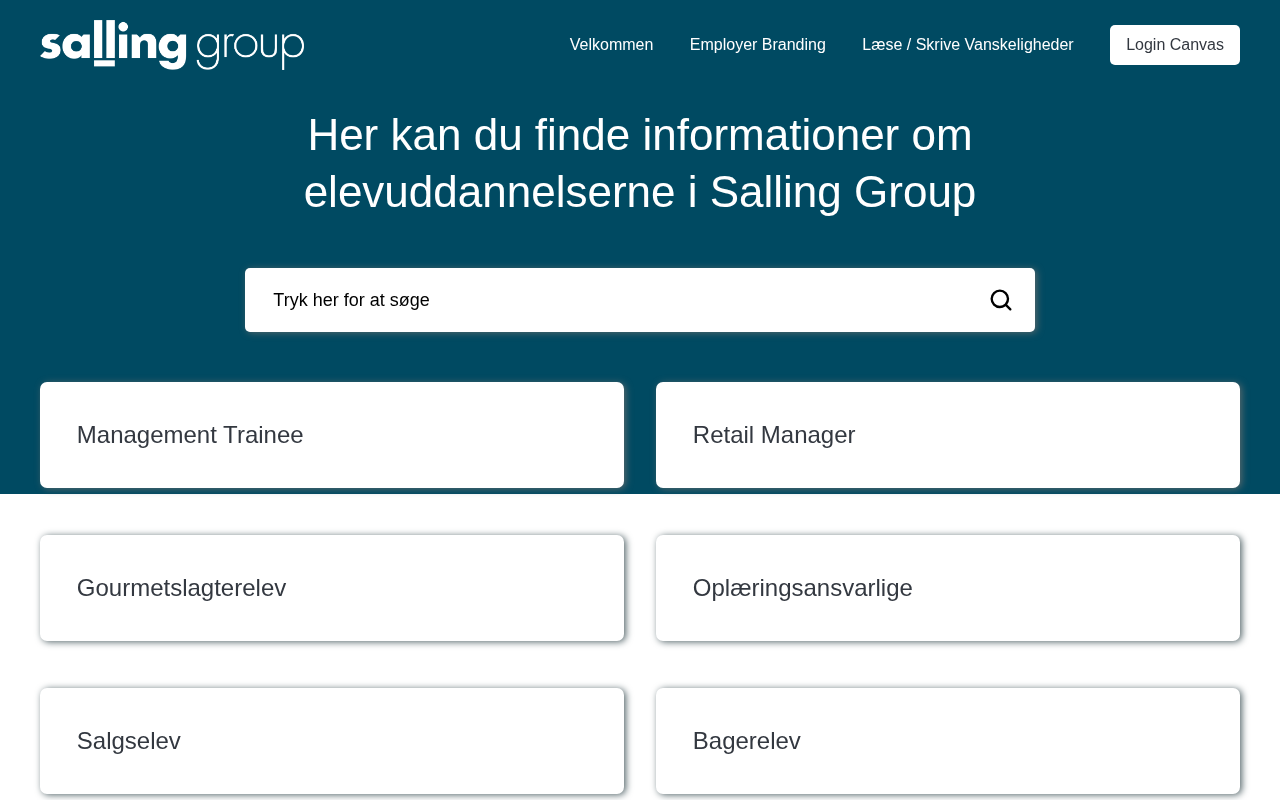Open the Oplæringsansvarlige card
1280x800 pixels.
[x=948, y=588]
